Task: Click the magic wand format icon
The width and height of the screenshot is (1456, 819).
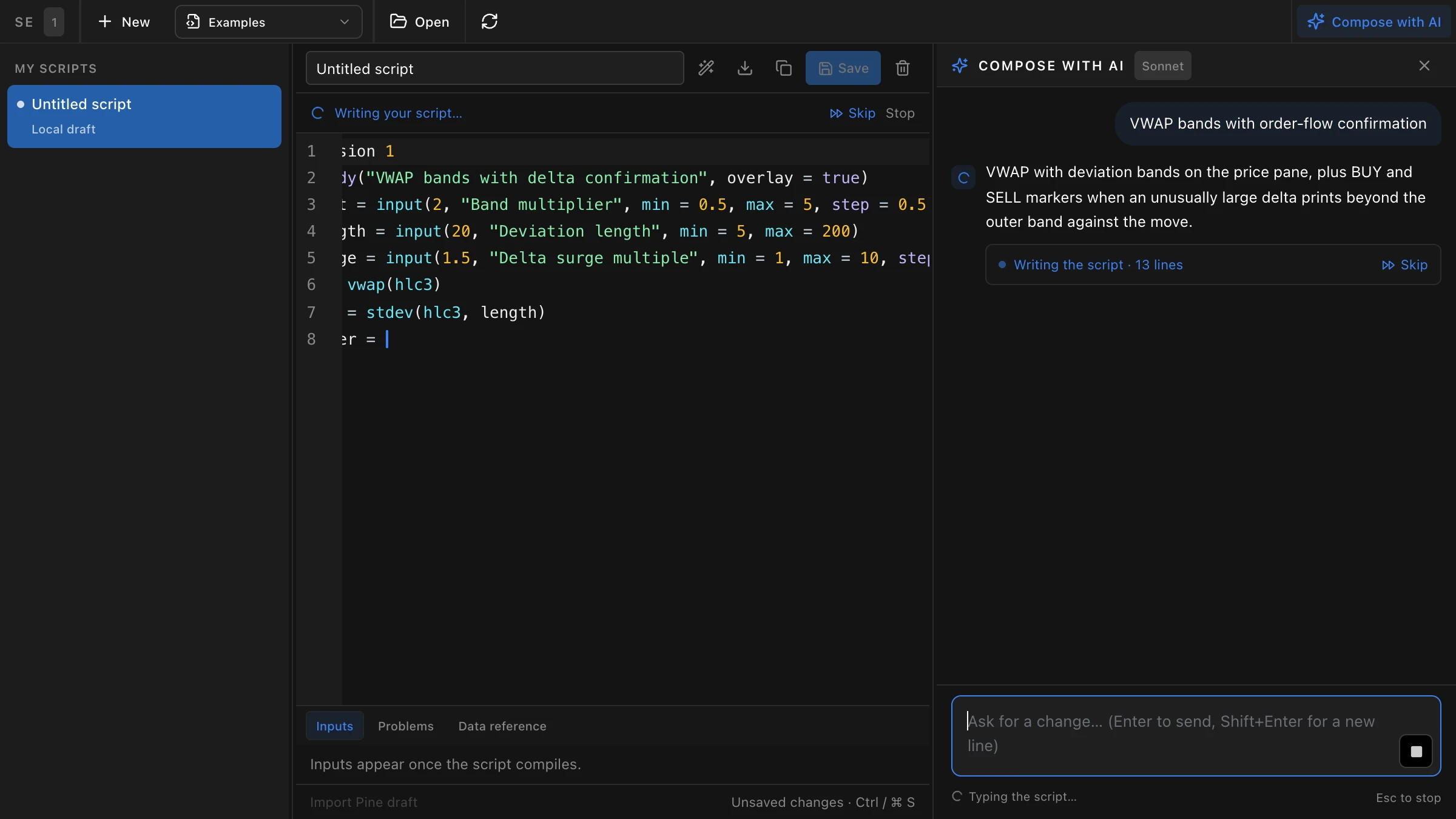Action: click(706, 68)
